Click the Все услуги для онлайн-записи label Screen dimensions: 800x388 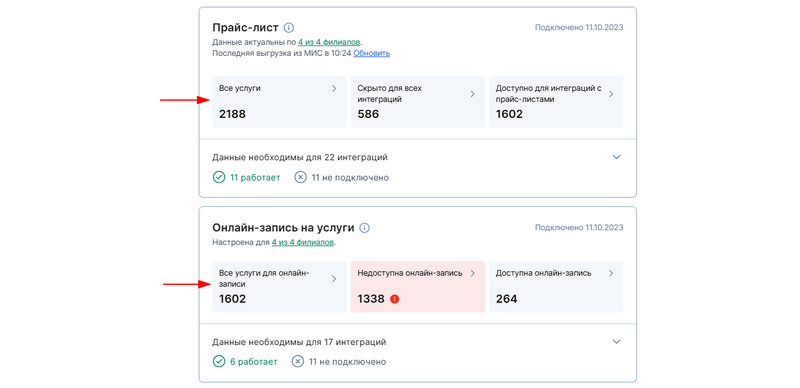264,279
